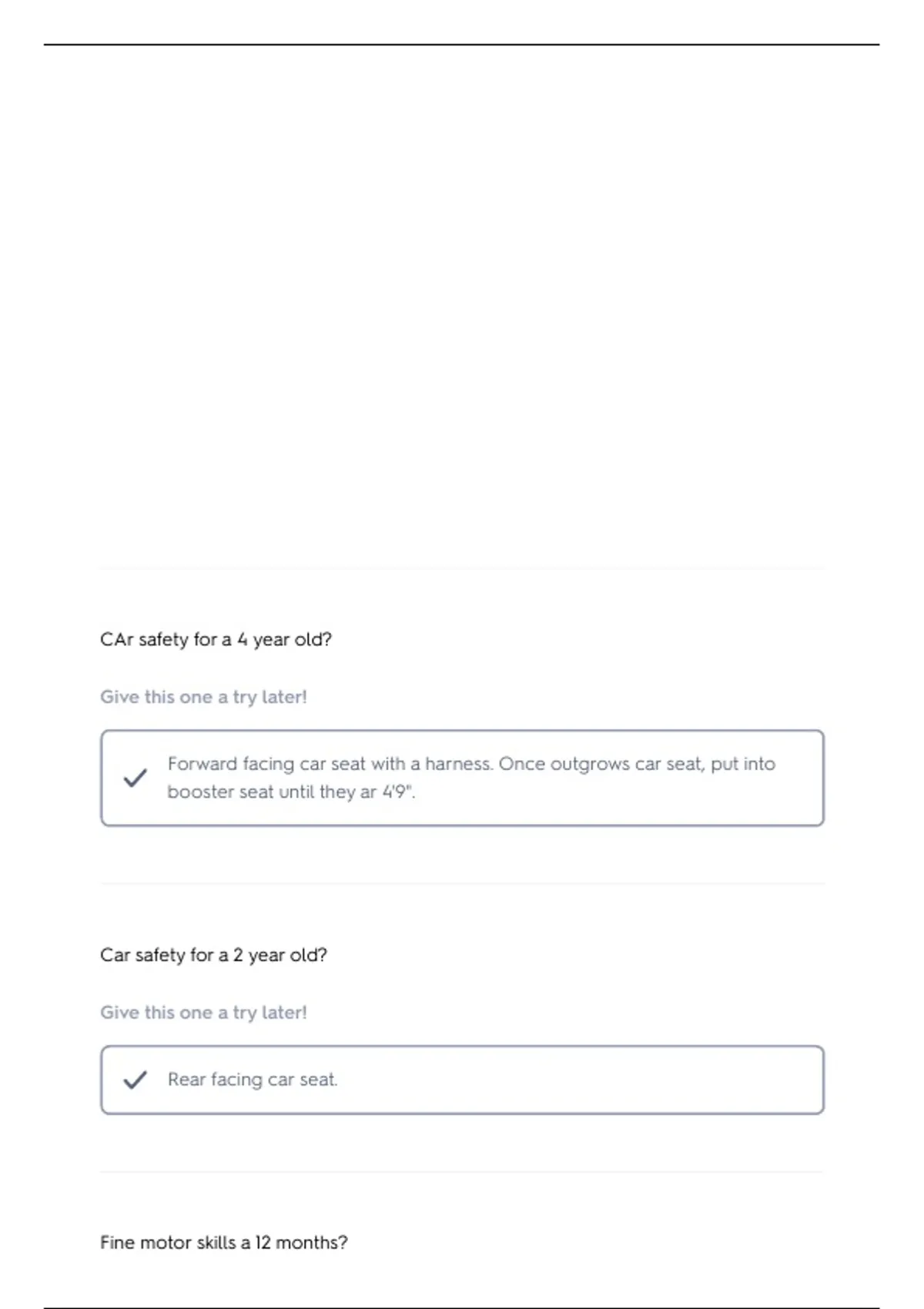
Task: Click 'Give this one a try later!' under 2-year-old question
Action: (203, 1013)
